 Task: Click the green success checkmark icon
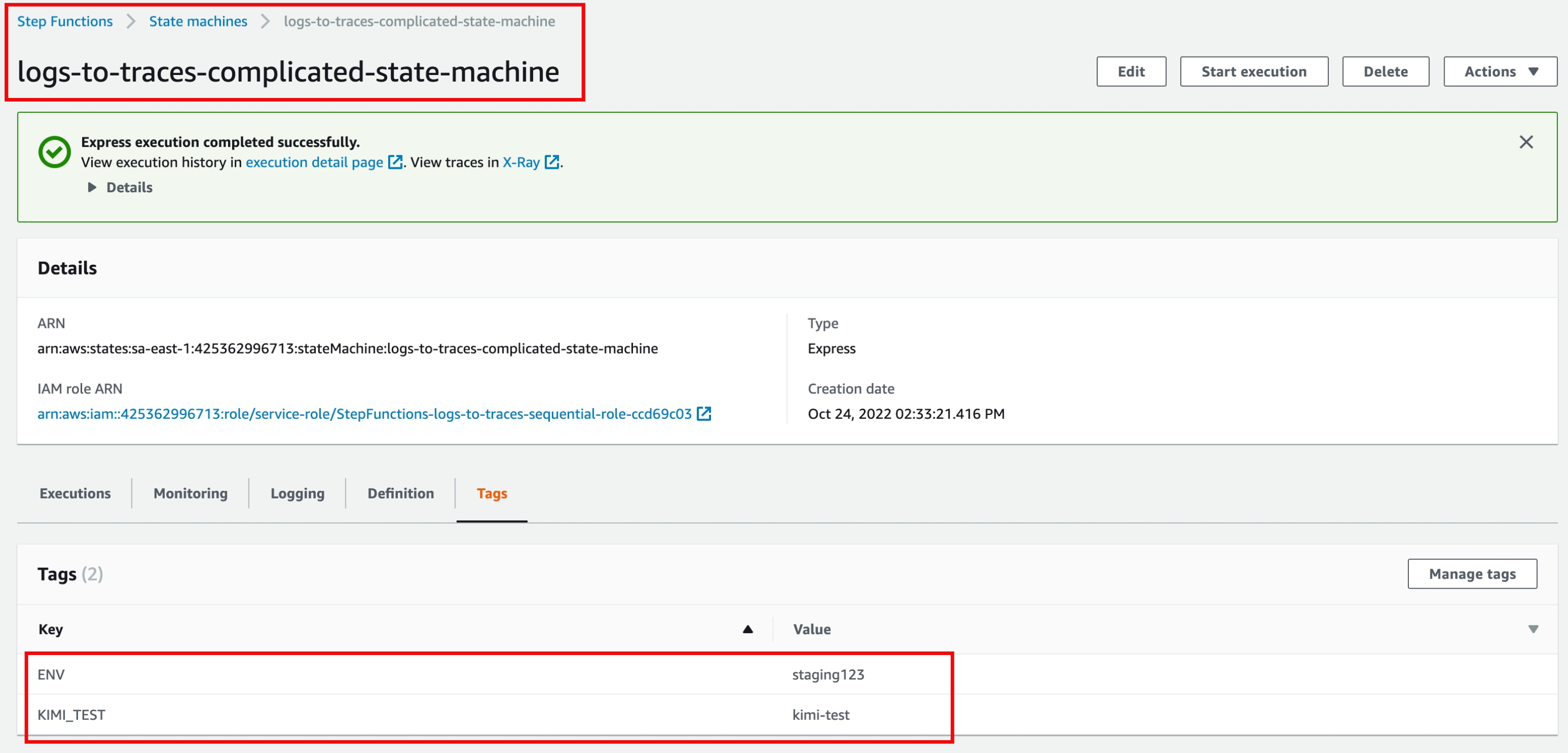pos(54,152)
